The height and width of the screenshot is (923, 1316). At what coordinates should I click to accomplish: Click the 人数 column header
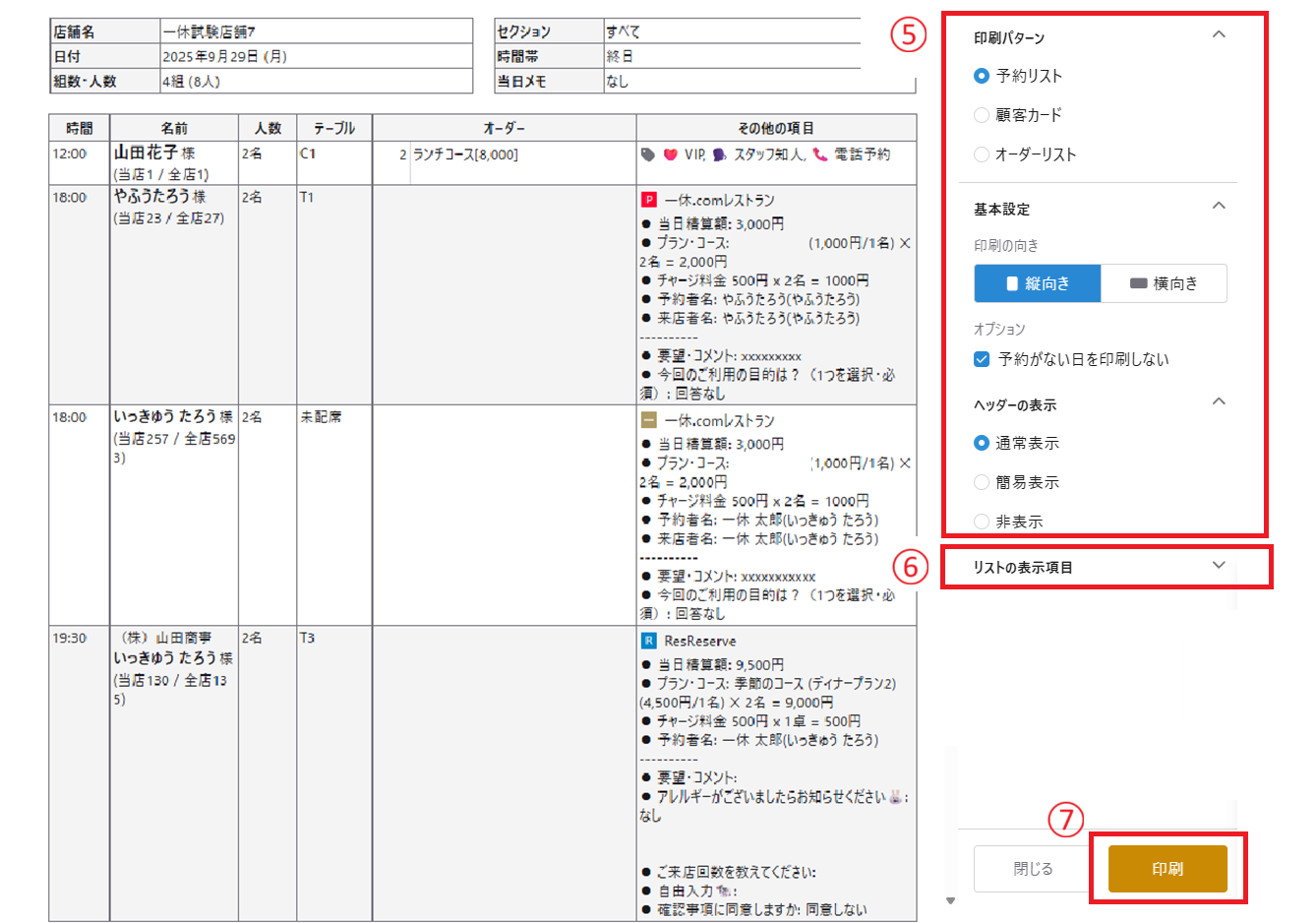[268, 128]
